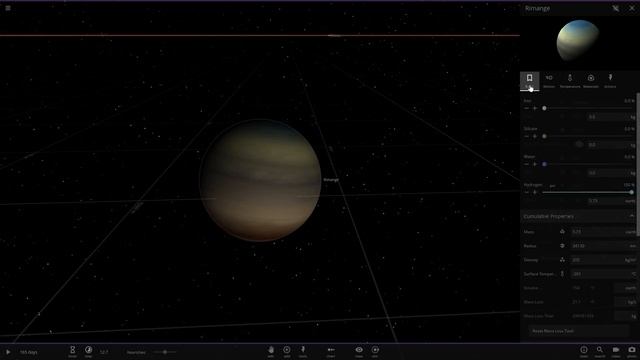640x360 pixels.
Task: Select the Composition tab with bookmark icon
Action: [529, 80]
